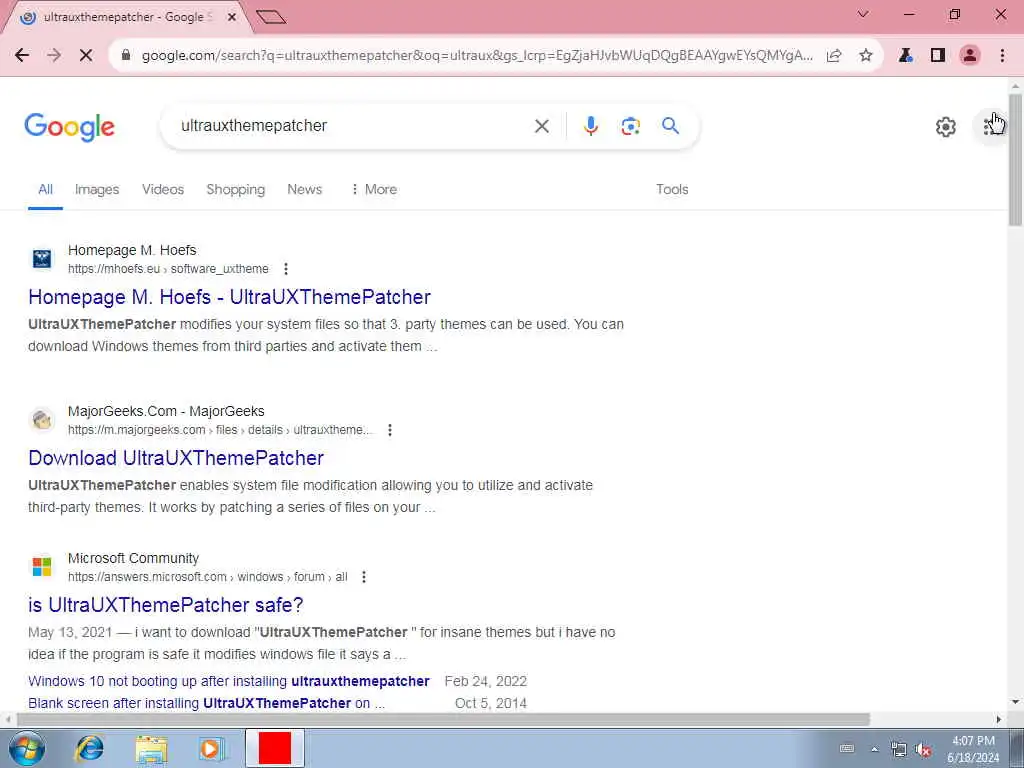Open the search Tools options

coord(672,189)
